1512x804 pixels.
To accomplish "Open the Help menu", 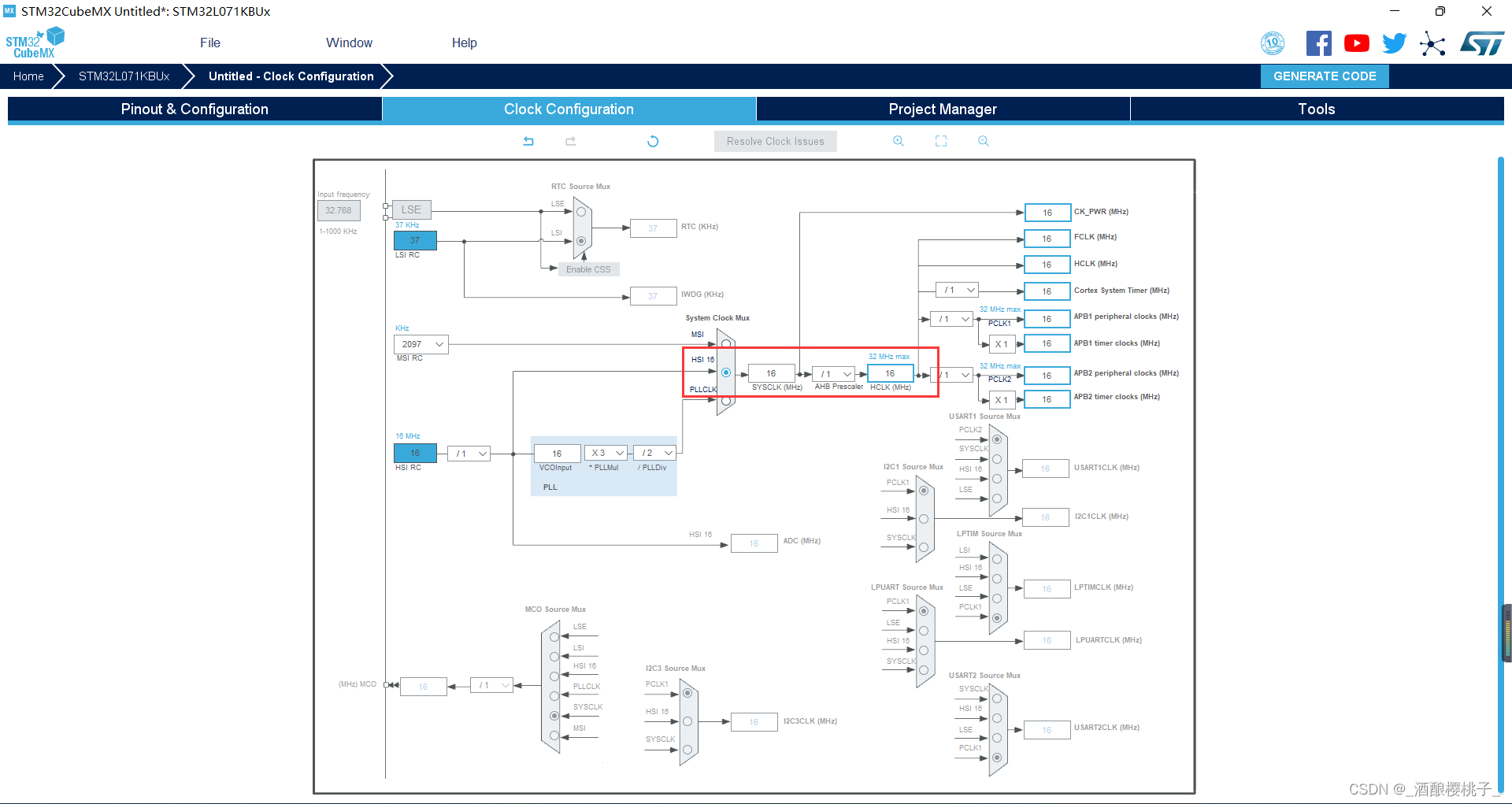I will click(464, 43).
